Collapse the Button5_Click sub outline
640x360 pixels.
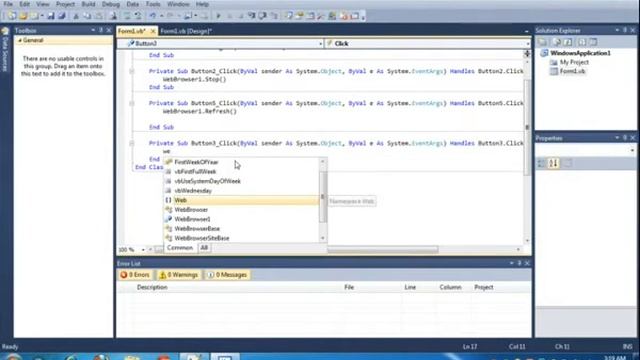click(131, 103)
